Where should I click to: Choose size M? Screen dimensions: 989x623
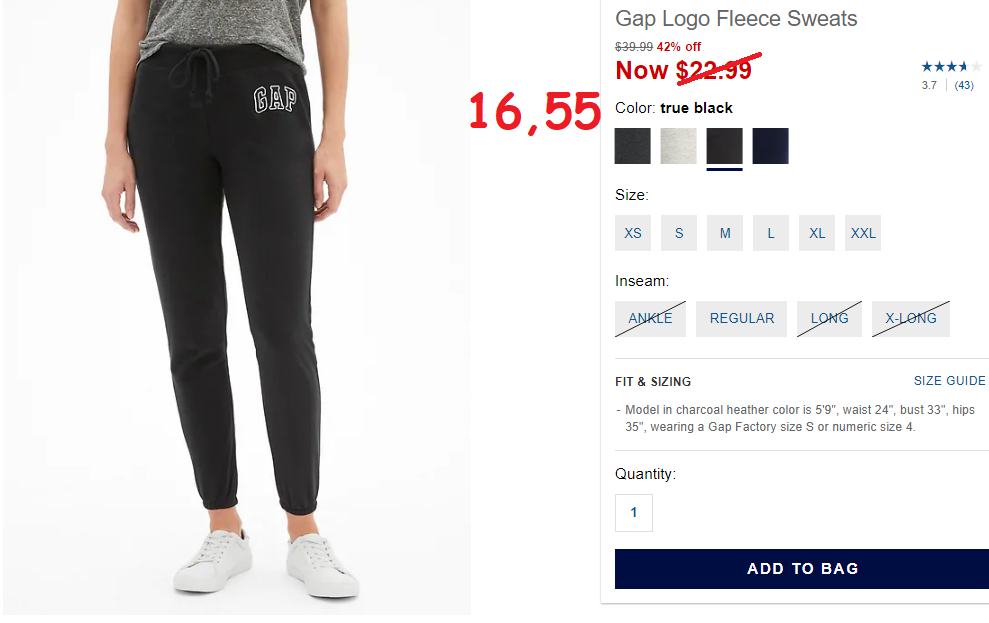coord(725,233)
